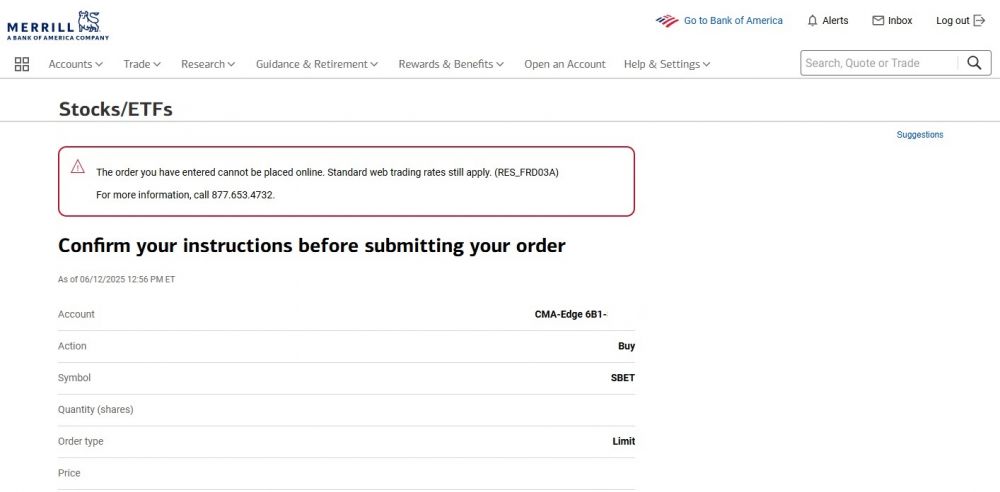Open the Inbox envelope icon

(878, 21)
